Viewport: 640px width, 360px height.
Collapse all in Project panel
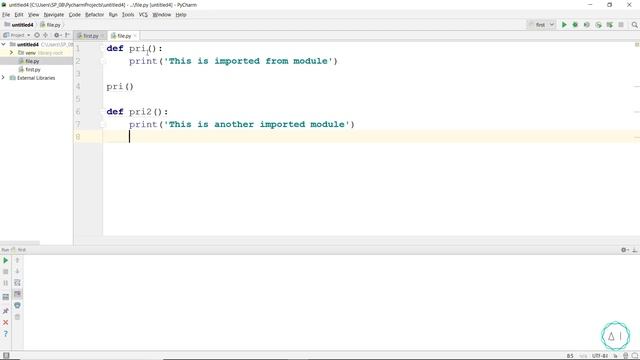(45, 36)
